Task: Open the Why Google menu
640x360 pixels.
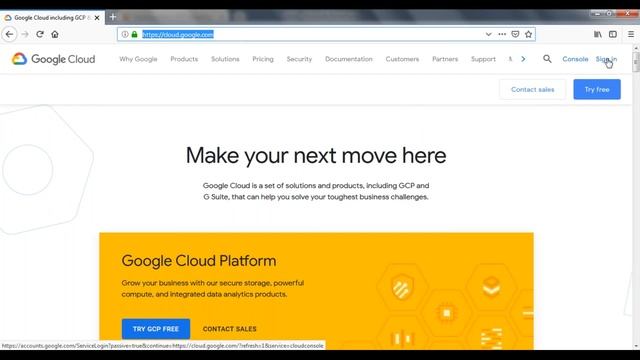Action: (138, 59)
